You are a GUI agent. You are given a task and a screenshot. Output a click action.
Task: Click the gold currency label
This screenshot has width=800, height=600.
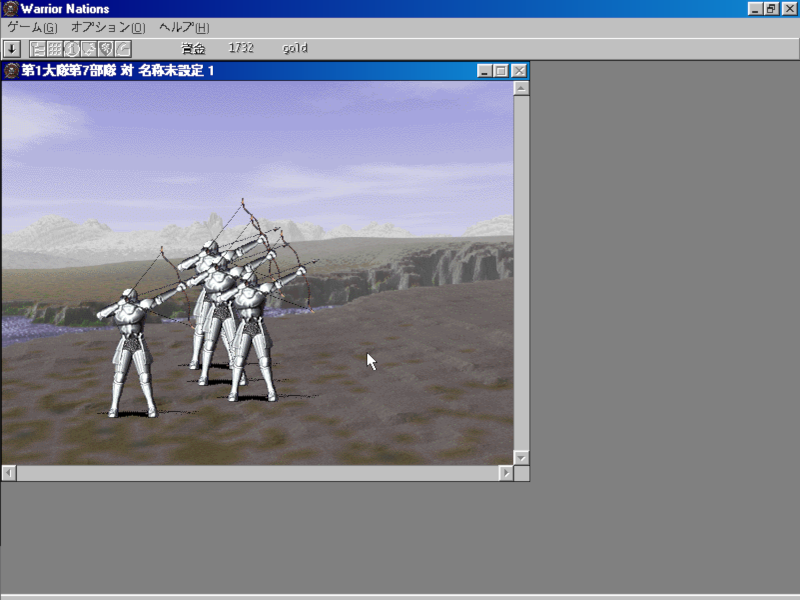coord(295,48)
